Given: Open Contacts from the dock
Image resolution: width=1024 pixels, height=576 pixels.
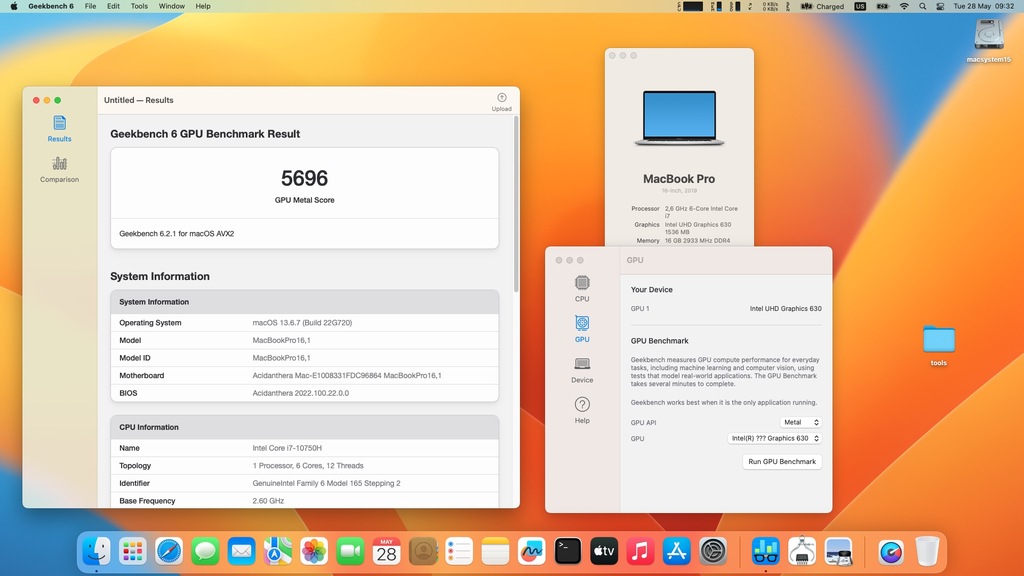Looking at the screenshot, I should click(x=423, y=552).
